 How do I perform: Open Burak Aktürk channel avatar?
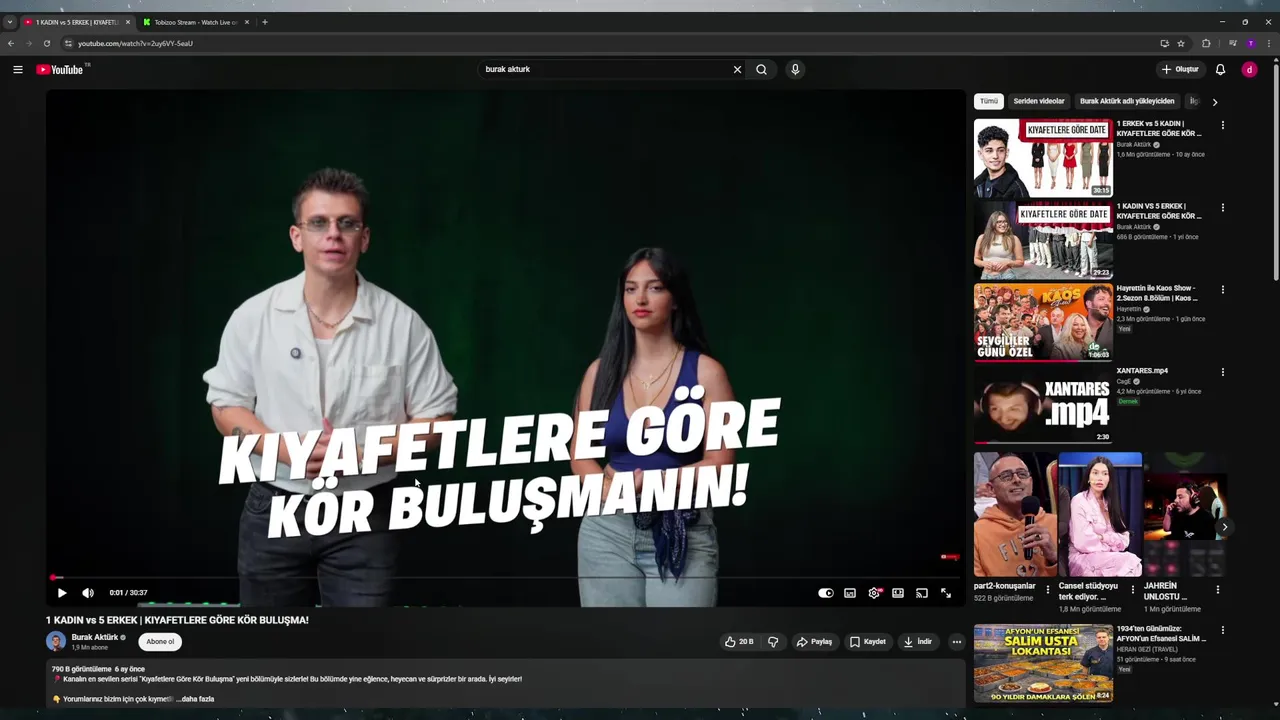coord(56,642)
